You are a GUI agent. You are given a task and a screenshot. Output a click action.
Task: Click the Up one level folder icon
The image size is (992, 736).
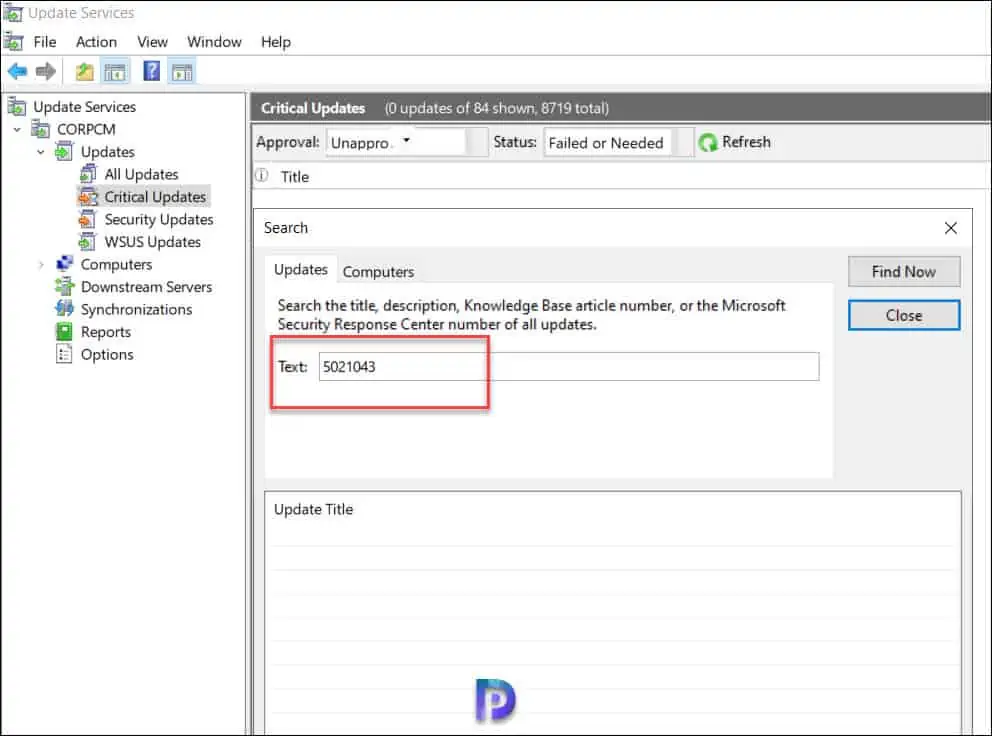(84, 72)
